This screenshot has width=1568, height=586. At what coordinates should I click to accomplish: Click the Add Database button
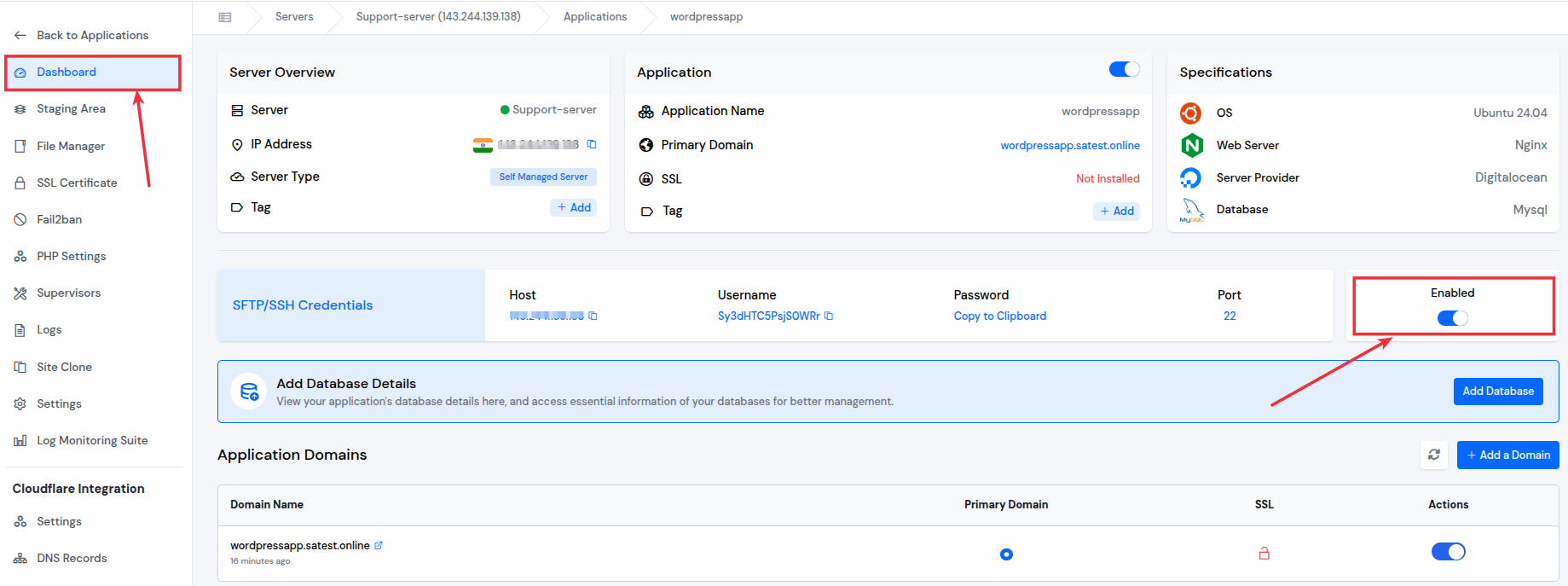(x=1498, y=391)
